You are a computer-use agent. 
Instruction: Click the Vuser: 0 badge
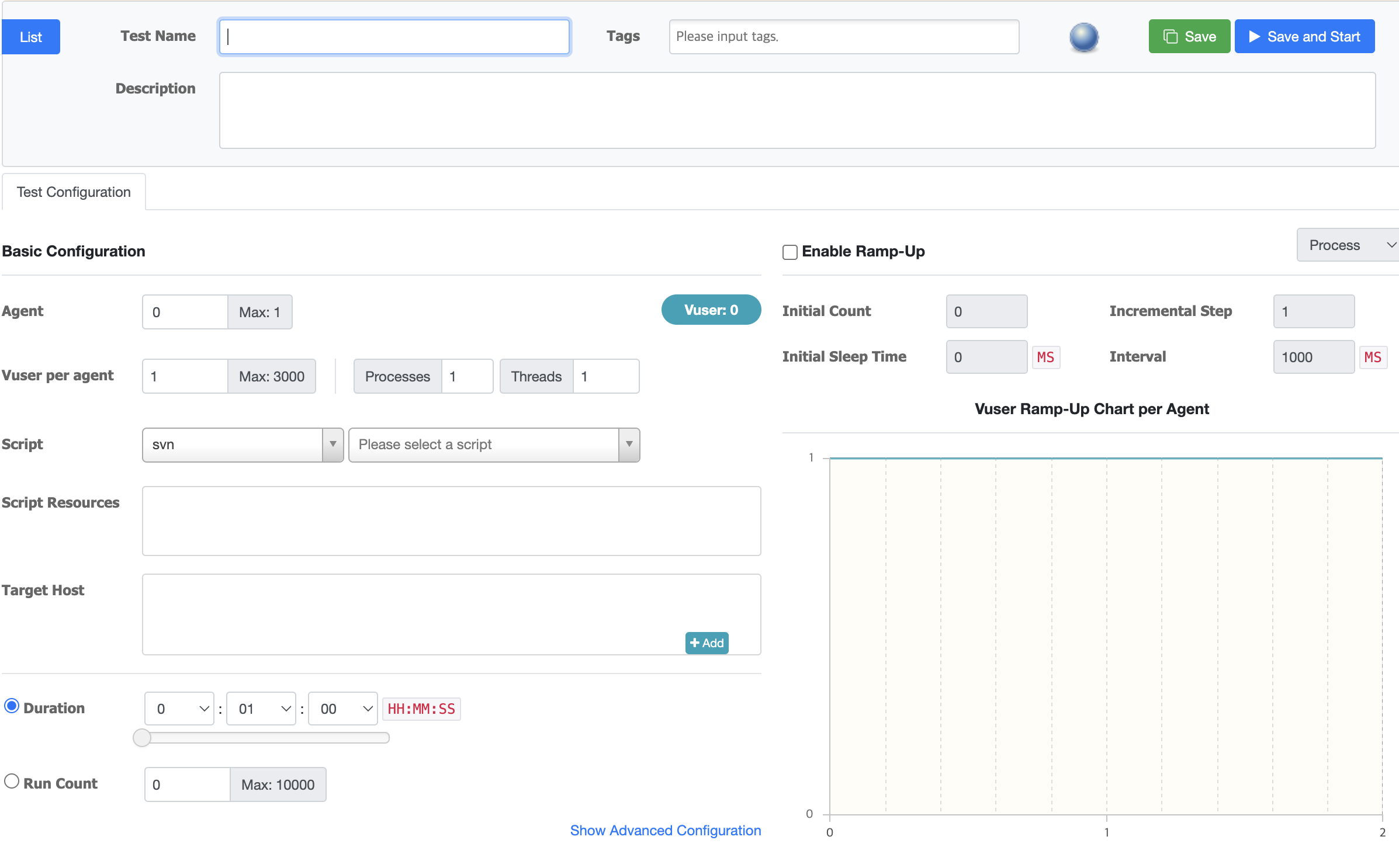(x=711, y=310)
